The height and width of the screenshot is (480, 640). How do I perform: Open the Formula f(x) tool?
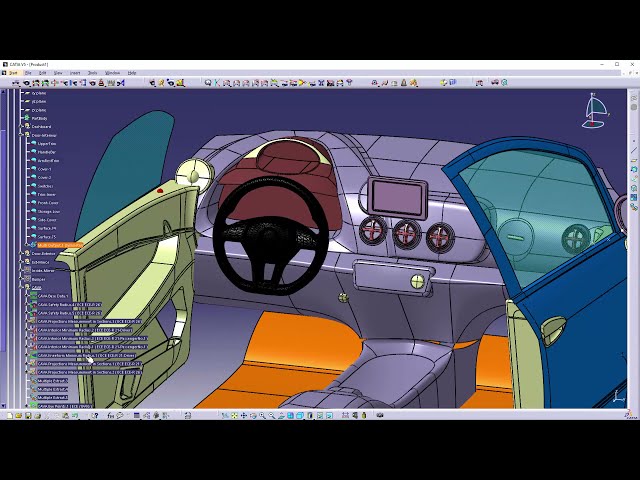pyautogui.click(x=111, y=416)
